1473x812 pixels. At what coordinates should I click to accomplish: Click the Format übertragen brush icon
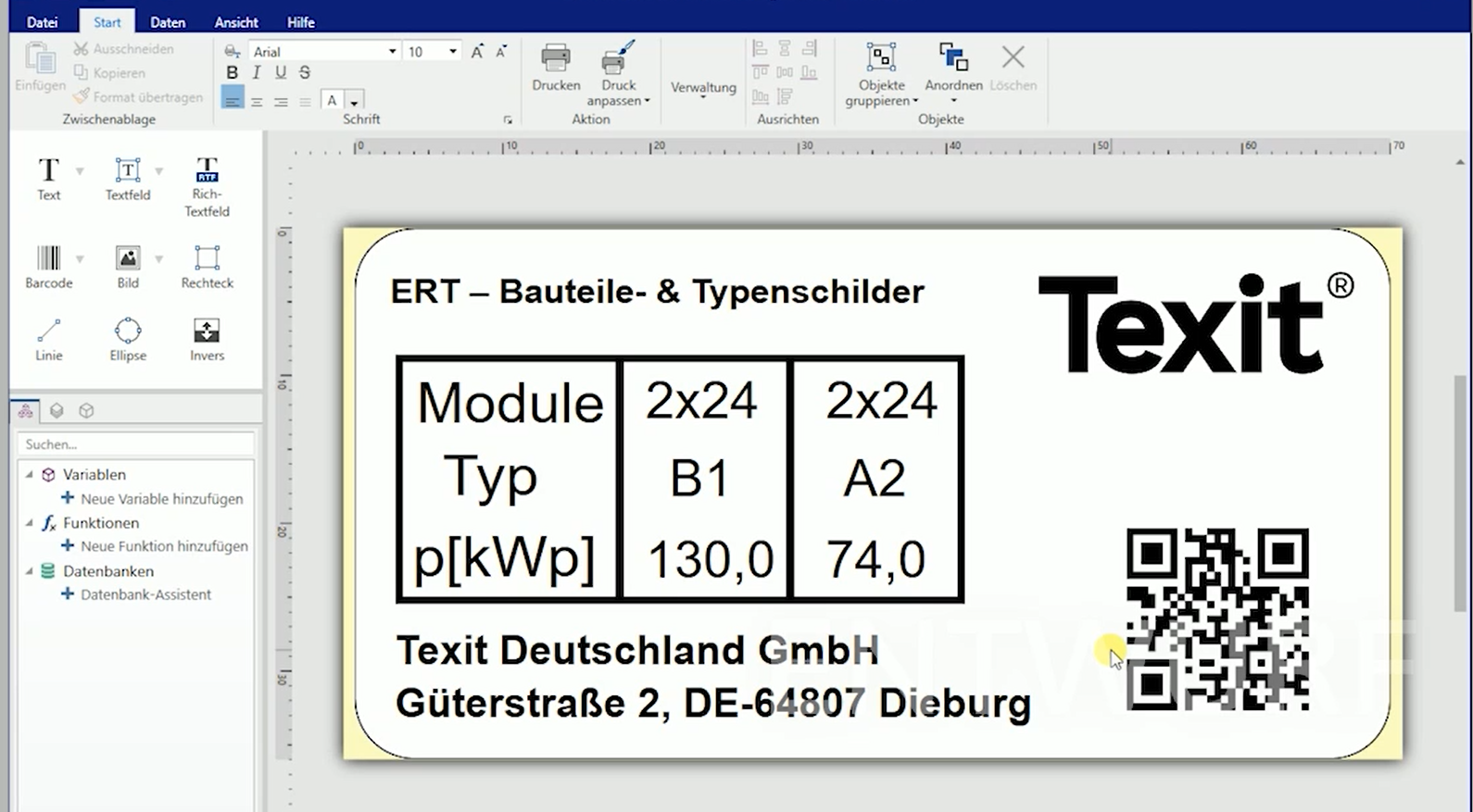[82, 96]
